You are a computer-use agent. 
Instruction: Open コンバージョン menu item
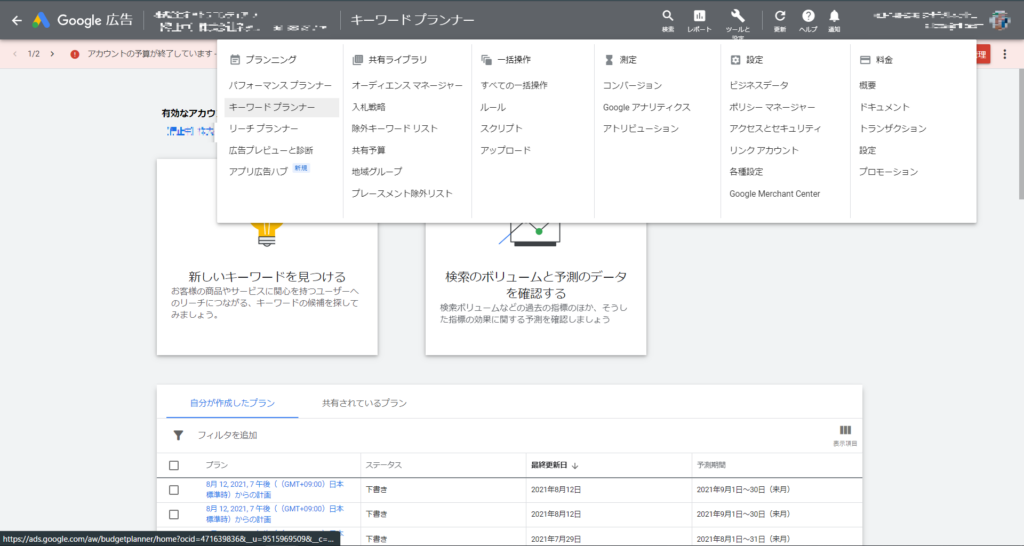(x=632, y=86)
